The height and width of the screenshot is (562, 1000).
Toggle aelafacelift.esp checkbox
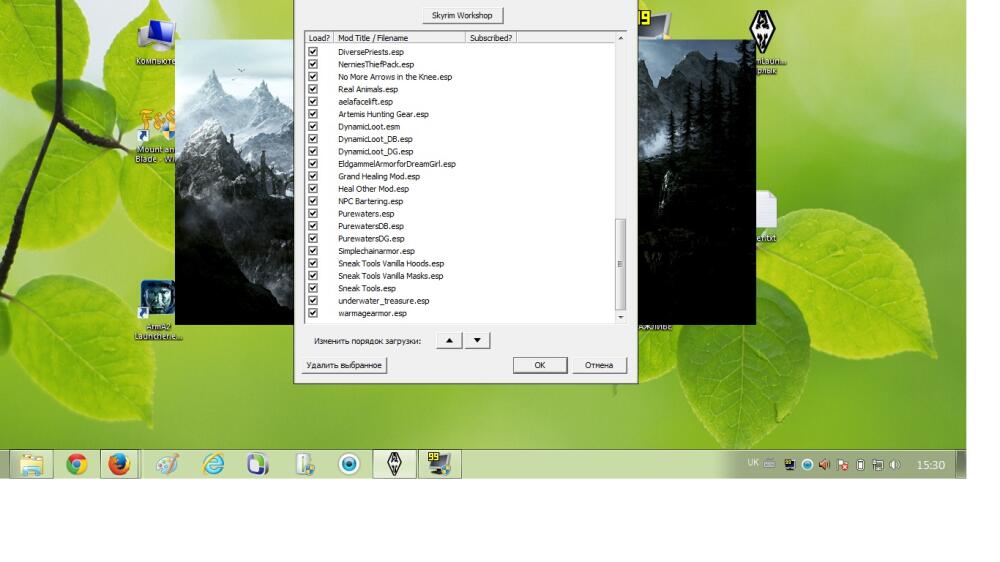(313, 101)
